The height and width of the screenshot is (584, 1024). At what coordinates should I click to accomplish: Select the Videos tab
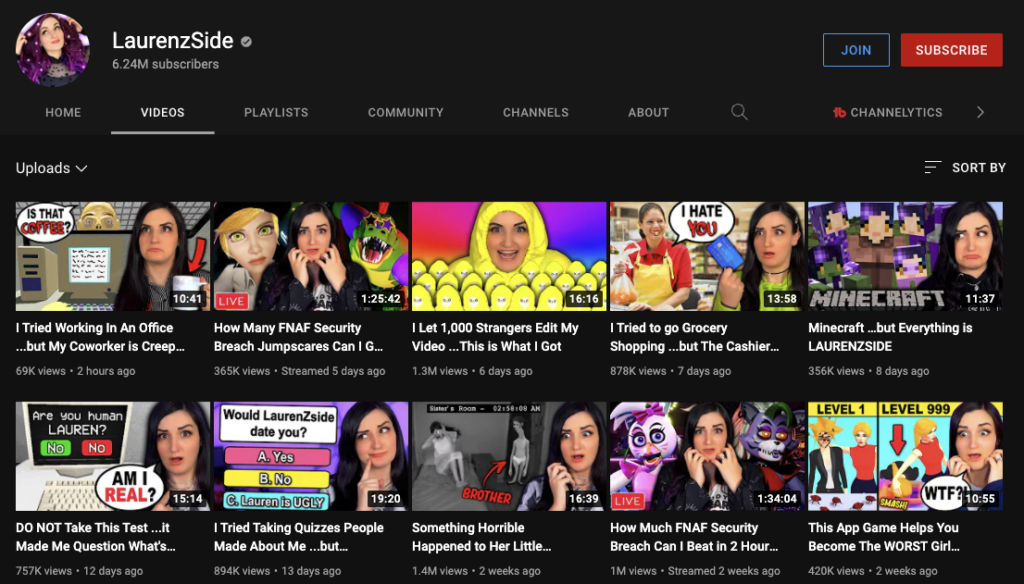pos(163,112)
